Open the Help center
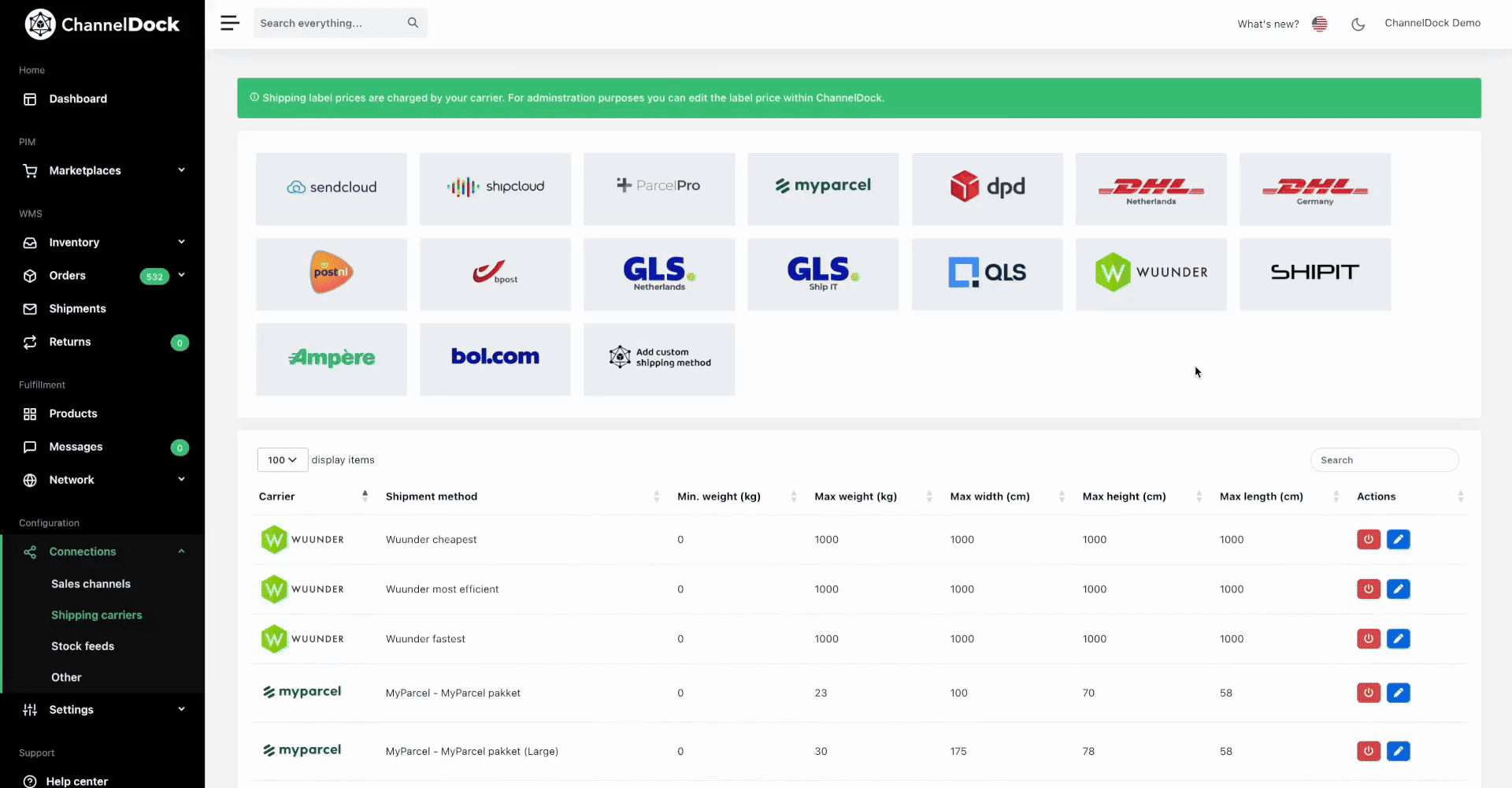The height and width of the screenshot is (788, 1512). [76, 781]
